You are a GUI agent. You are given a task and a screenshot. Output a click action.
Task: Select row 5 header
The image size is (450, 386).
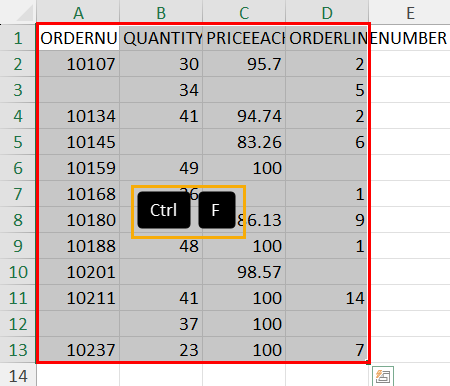tap(18, 142)
